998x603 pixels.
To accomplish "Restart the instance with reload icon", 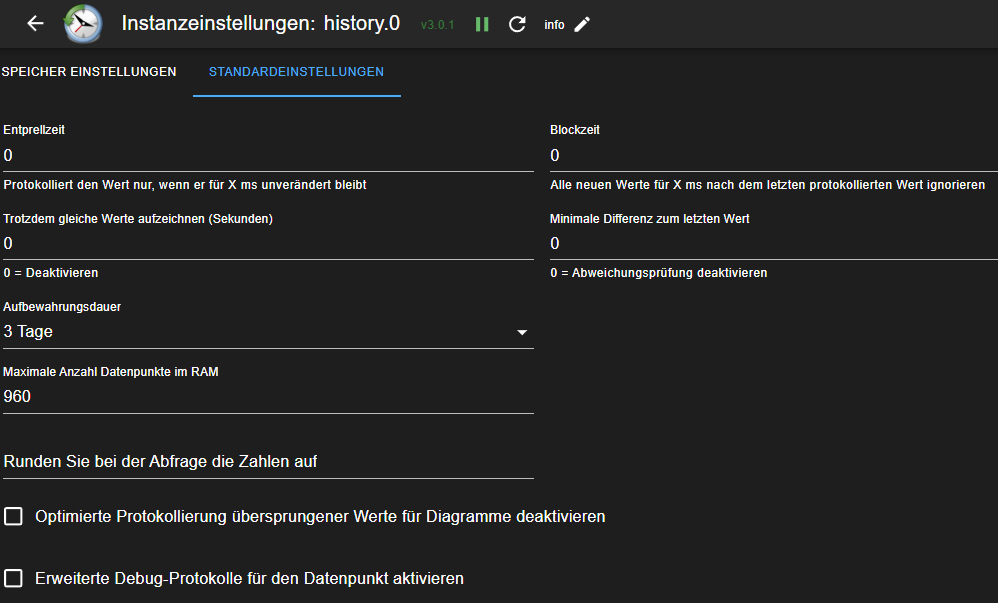I will pos(517,24).
